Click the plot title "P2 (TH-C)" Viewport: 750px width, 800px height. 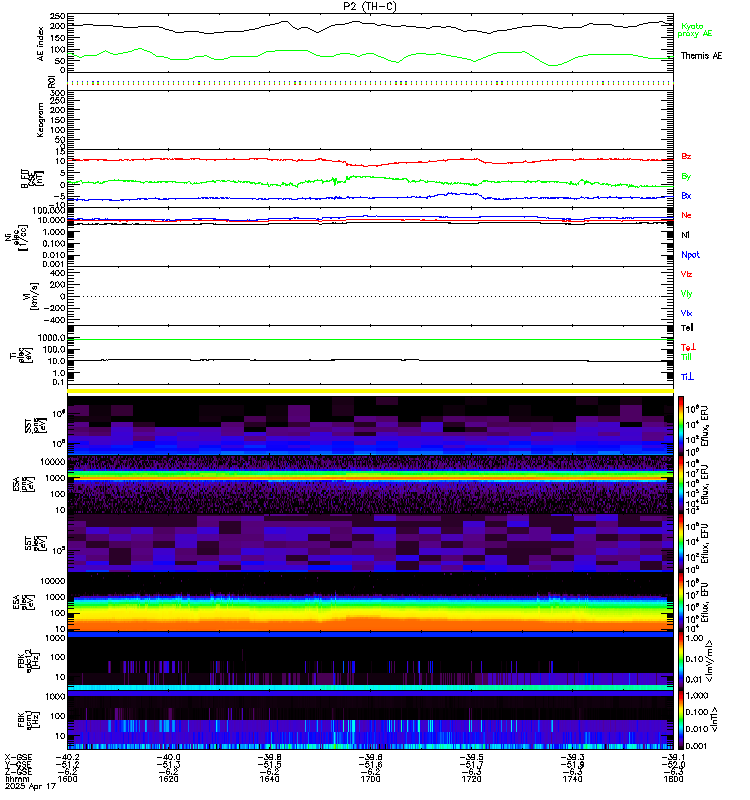pyautogui.click(x=369, y=6)
